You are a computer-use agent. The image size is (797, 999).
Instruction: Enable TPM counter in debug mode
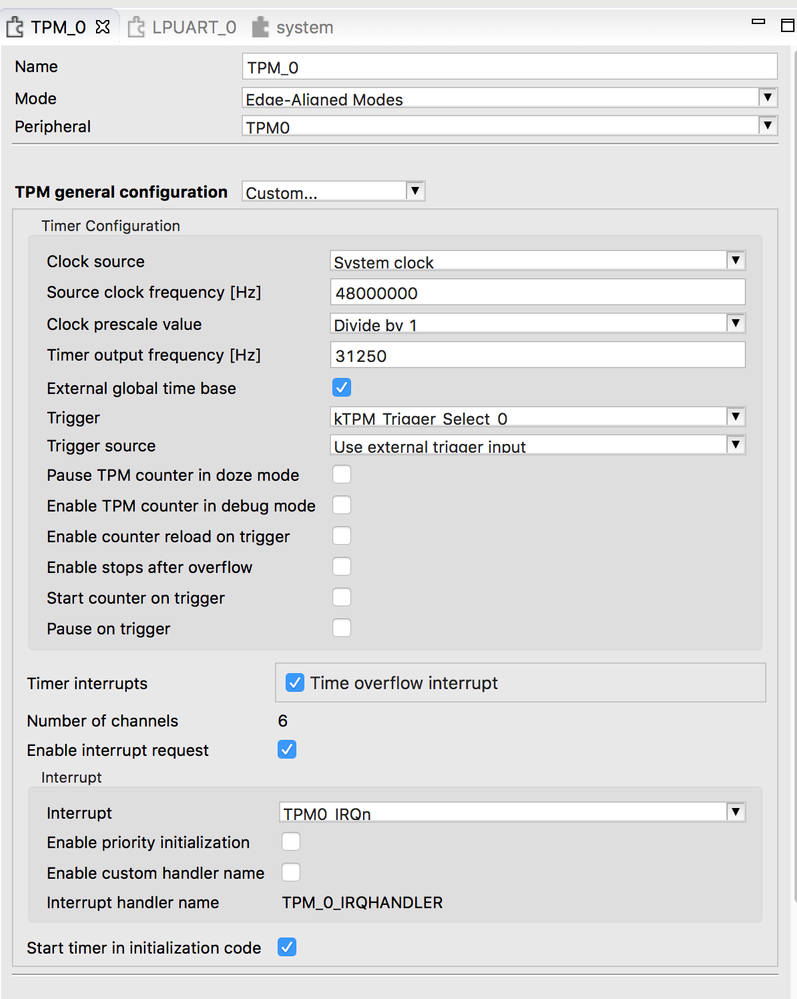pos(342,506)
